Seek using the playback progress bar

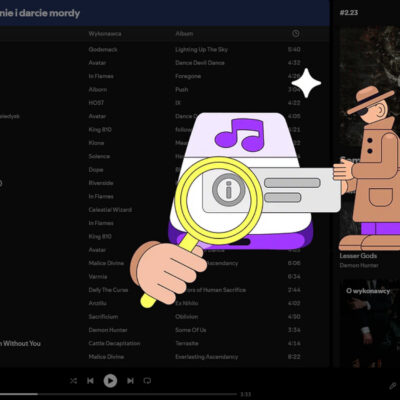click(x=118, y=394)
